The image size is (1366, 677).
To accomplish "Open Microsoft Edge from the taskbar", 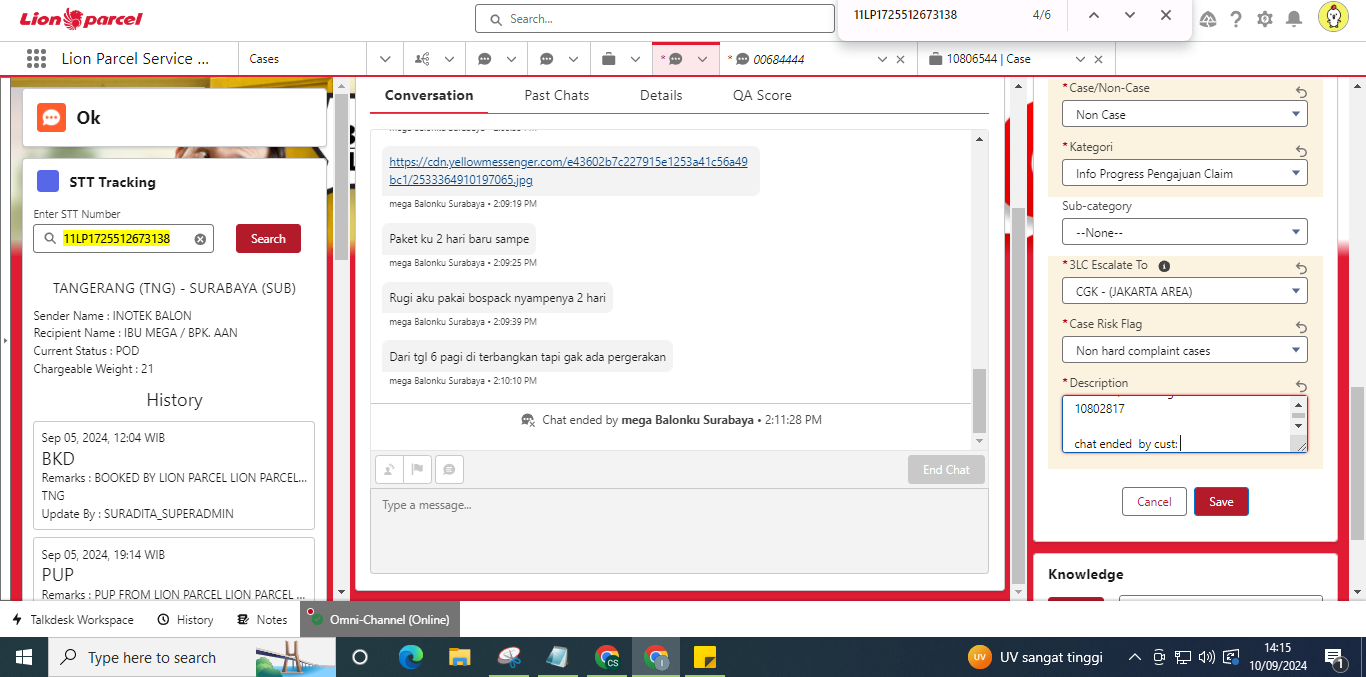I will [x=411, y=657].
